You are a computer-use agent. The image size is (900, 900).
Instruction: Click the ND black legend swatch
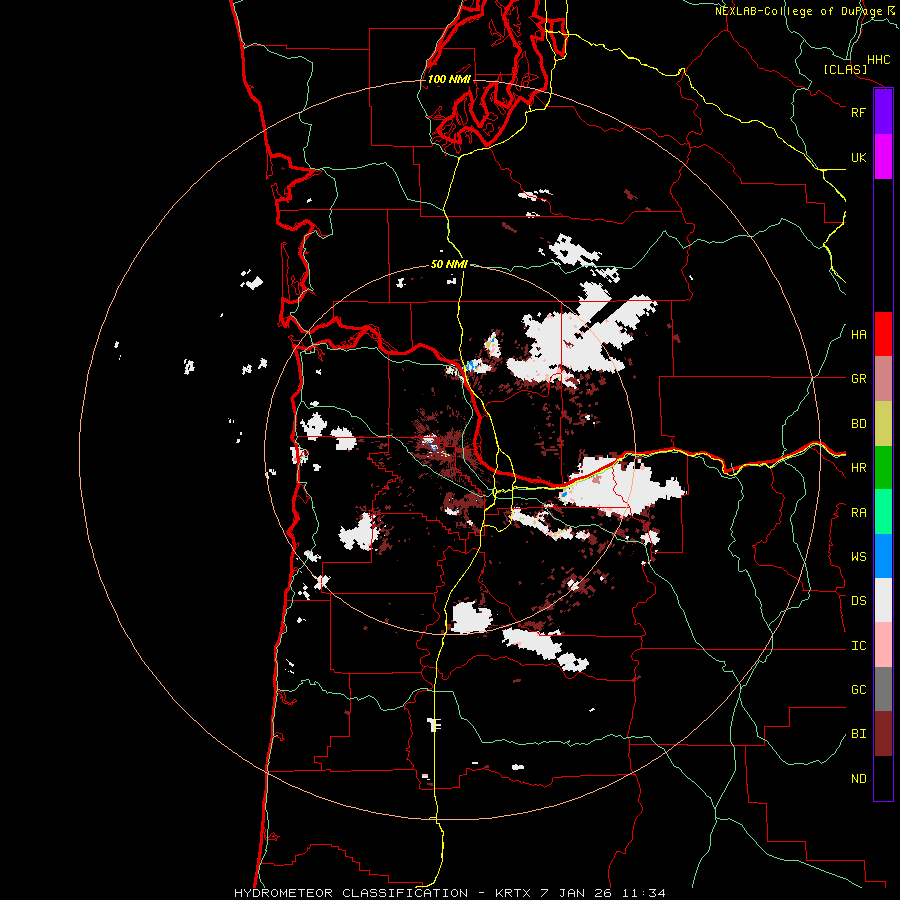[x=883, y=778]
